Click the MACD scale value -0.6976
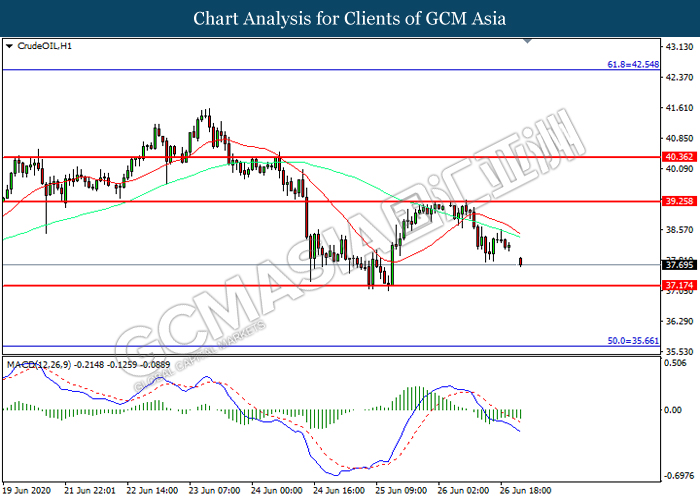The image size is (700, 500). [679, 476]
